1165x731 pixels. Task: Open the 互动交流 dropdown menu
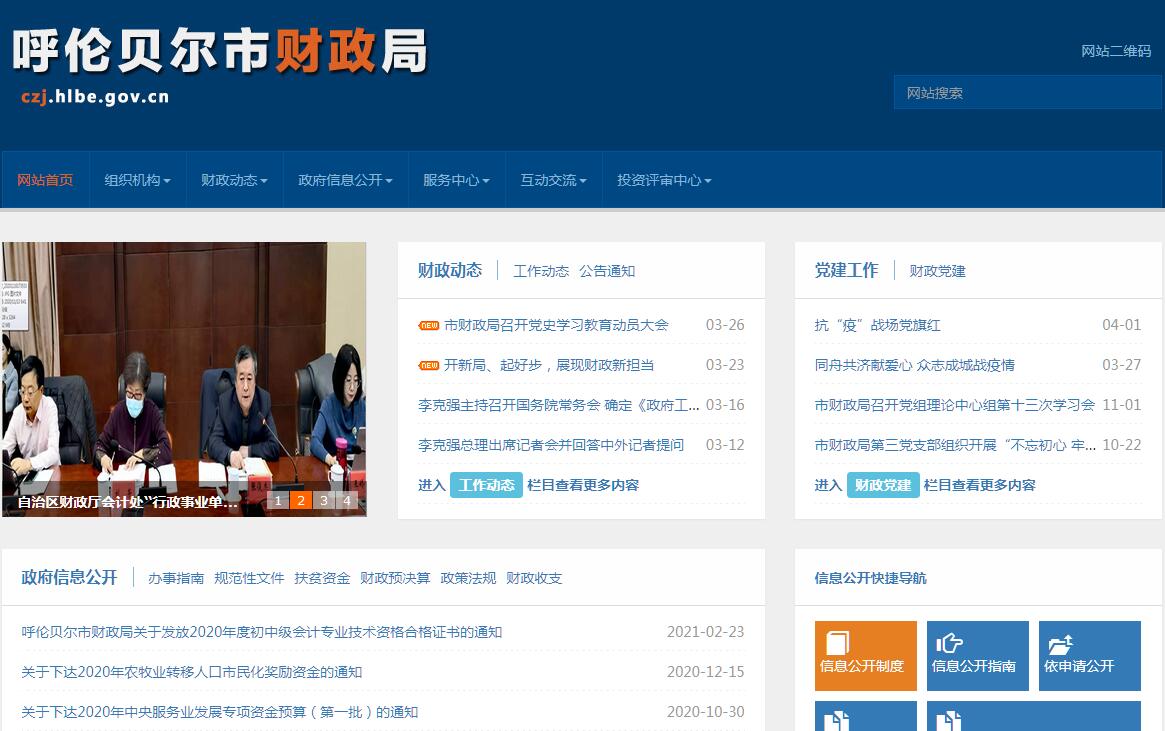pos(553,180)
